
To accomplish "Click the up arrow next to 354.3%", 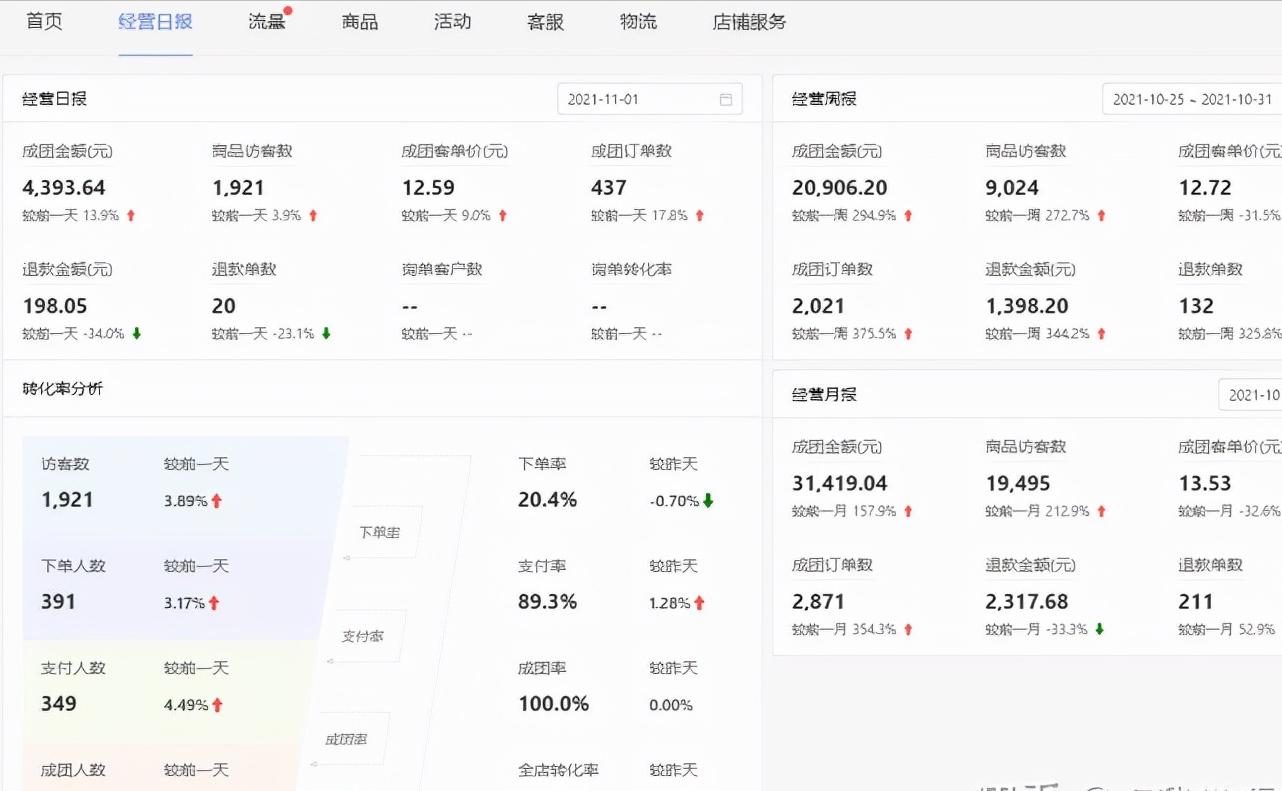I will [x=908, y=629].
